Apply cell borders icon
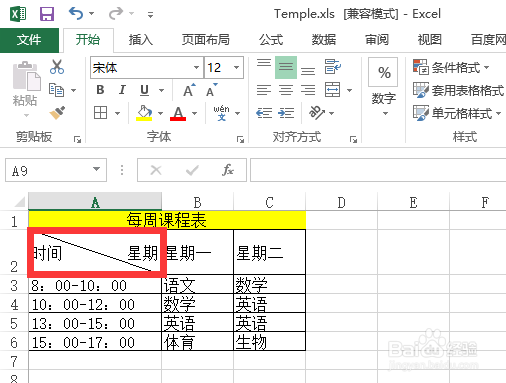This screenshot has height=383, width=506. [100, 113]
